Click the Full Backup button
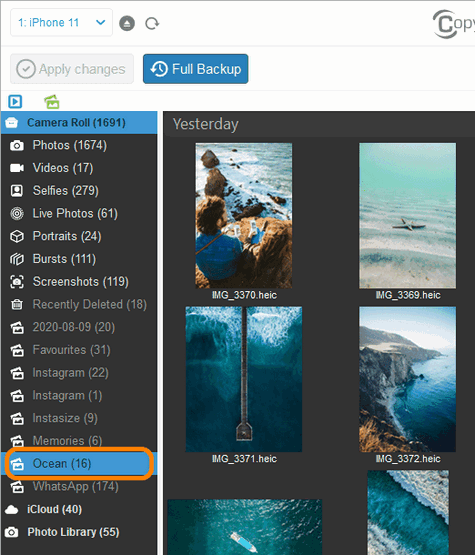The width and height of the screenshot is (475, 555). [195, 69]
